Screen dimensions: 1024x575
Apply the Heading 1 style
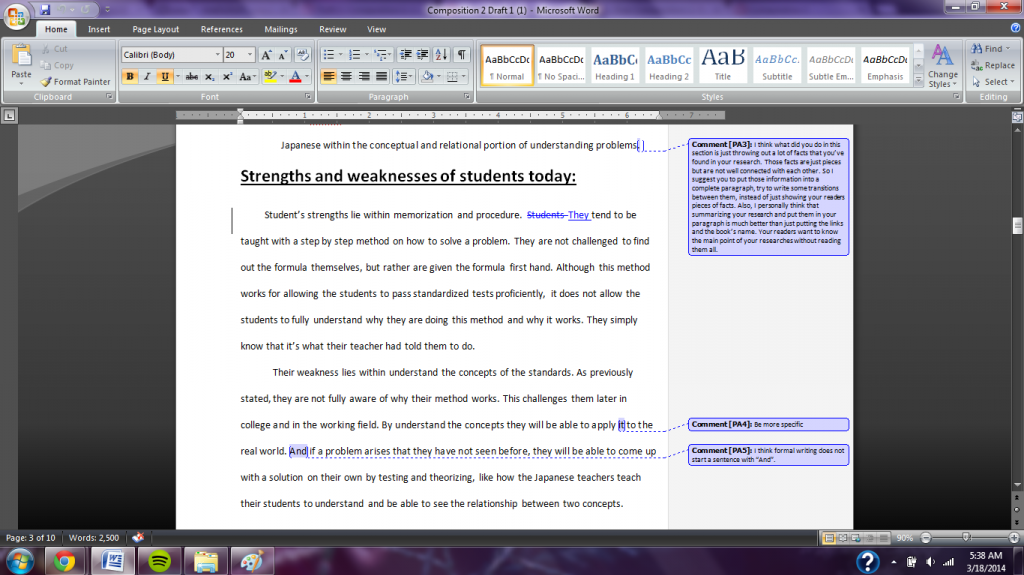pos(615,66)
